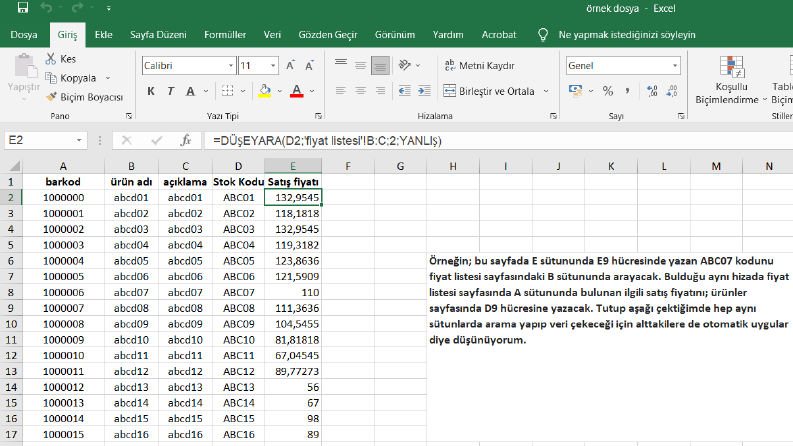Click the Undo arrow icon
The height and width of the screenshot is (446, 793).
click(46, 7)
